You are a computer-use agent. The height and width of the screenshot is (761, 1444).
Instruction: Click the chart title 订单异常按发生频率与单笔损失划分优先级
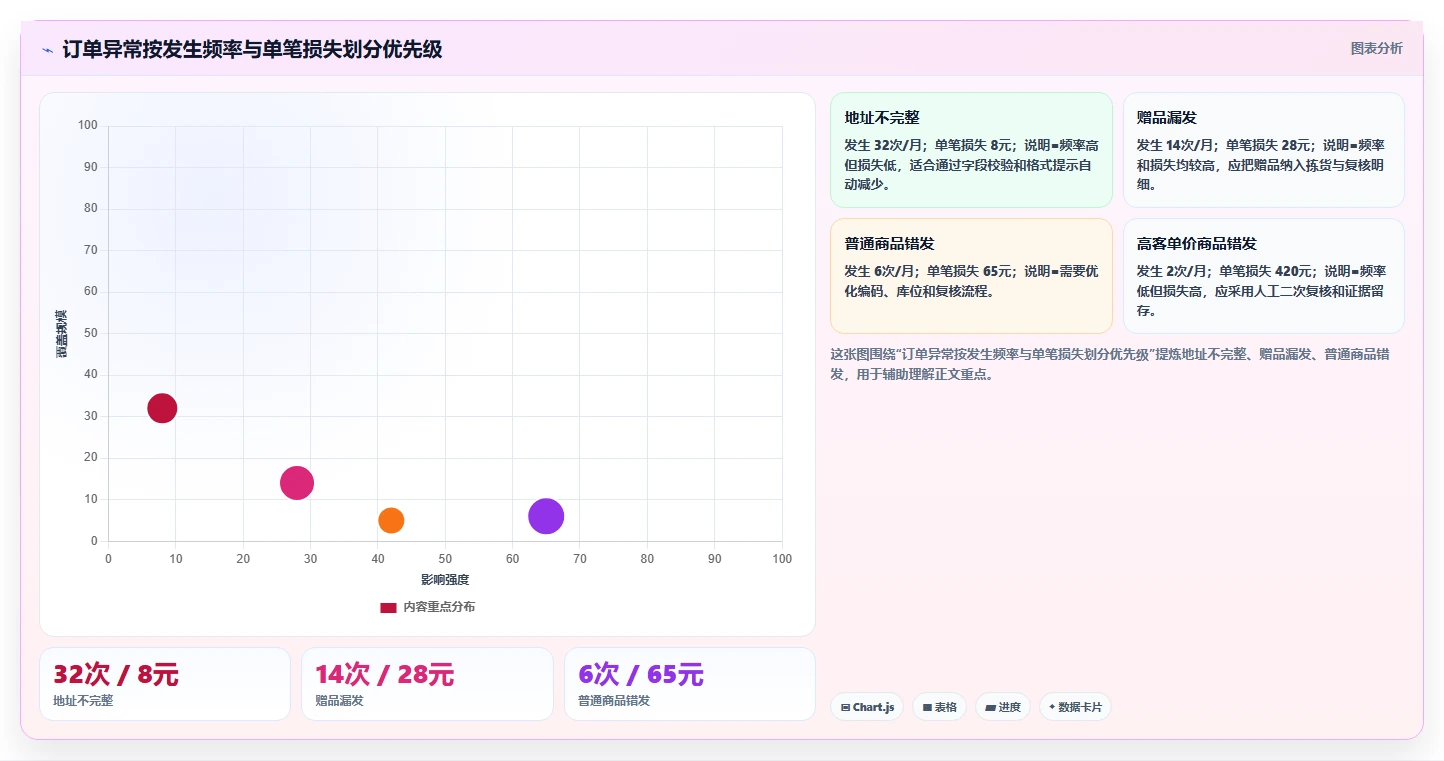(252, 49)
